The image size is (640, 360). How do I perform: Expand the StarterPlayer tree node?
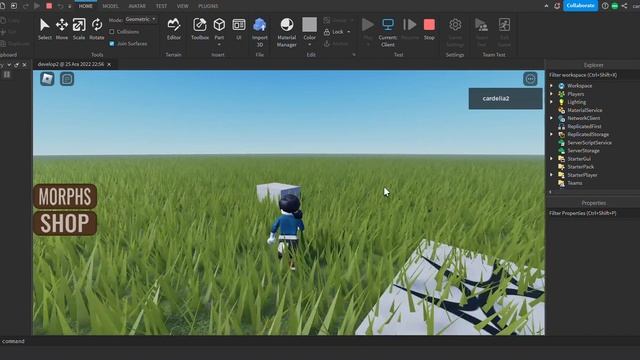tap(551, 175)
